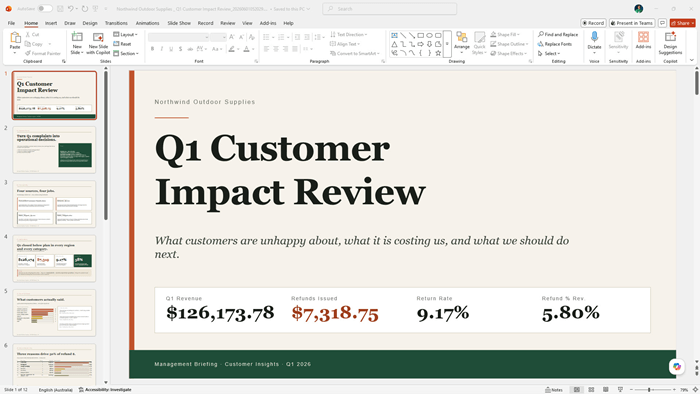Select the Isosceles Triangle shape
This screenshot has width=700, height=394.
pos(395,44)
